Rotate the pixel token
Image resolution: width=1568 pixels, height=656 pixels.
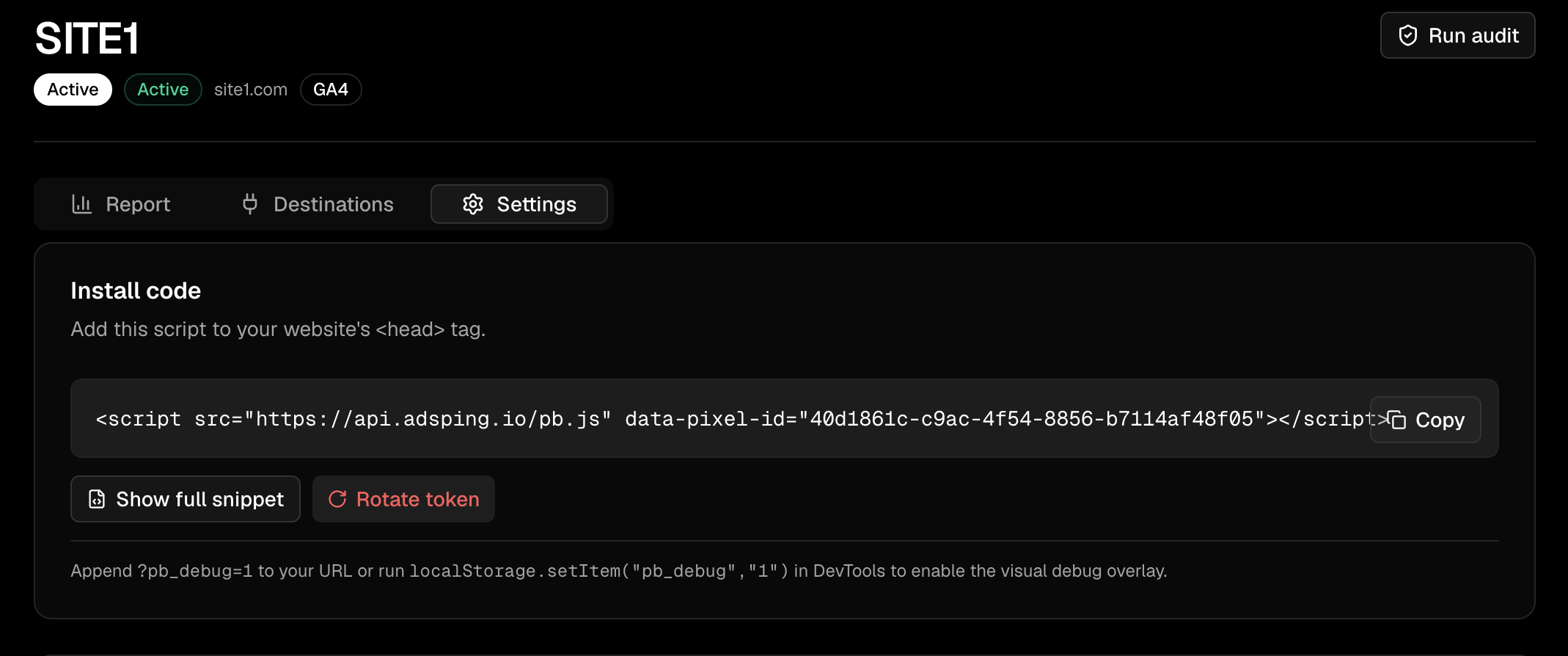tap(403, 499)
